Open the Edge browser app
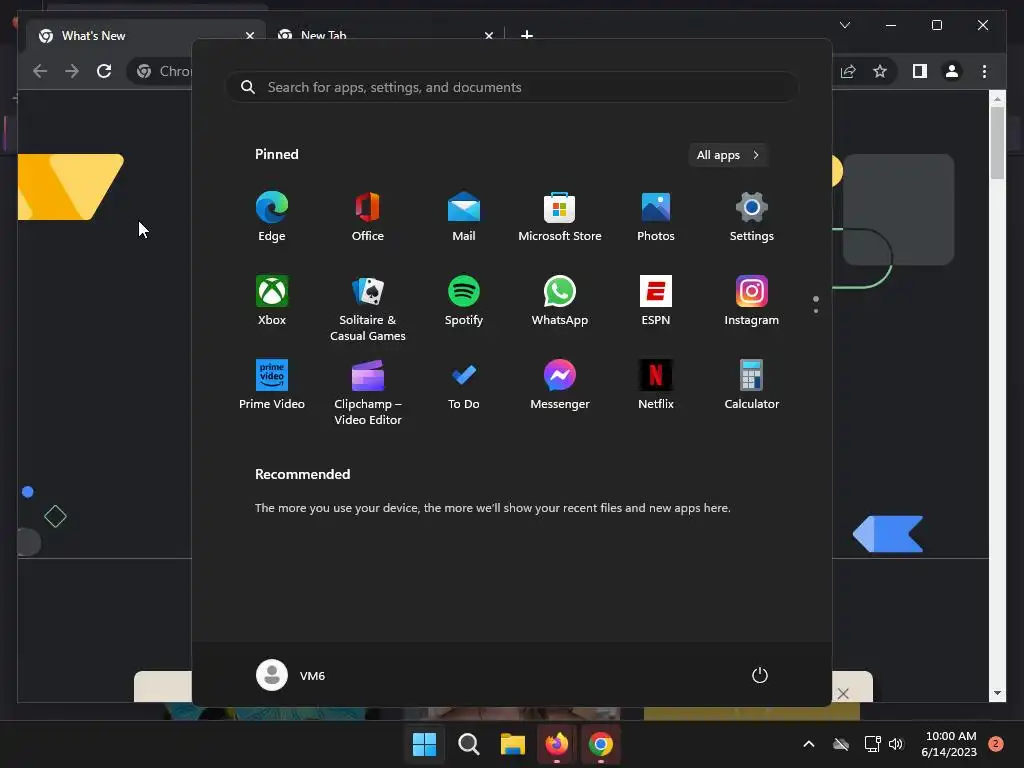Viewport: 1024px width, 768px height. click(x=272, y=216)
